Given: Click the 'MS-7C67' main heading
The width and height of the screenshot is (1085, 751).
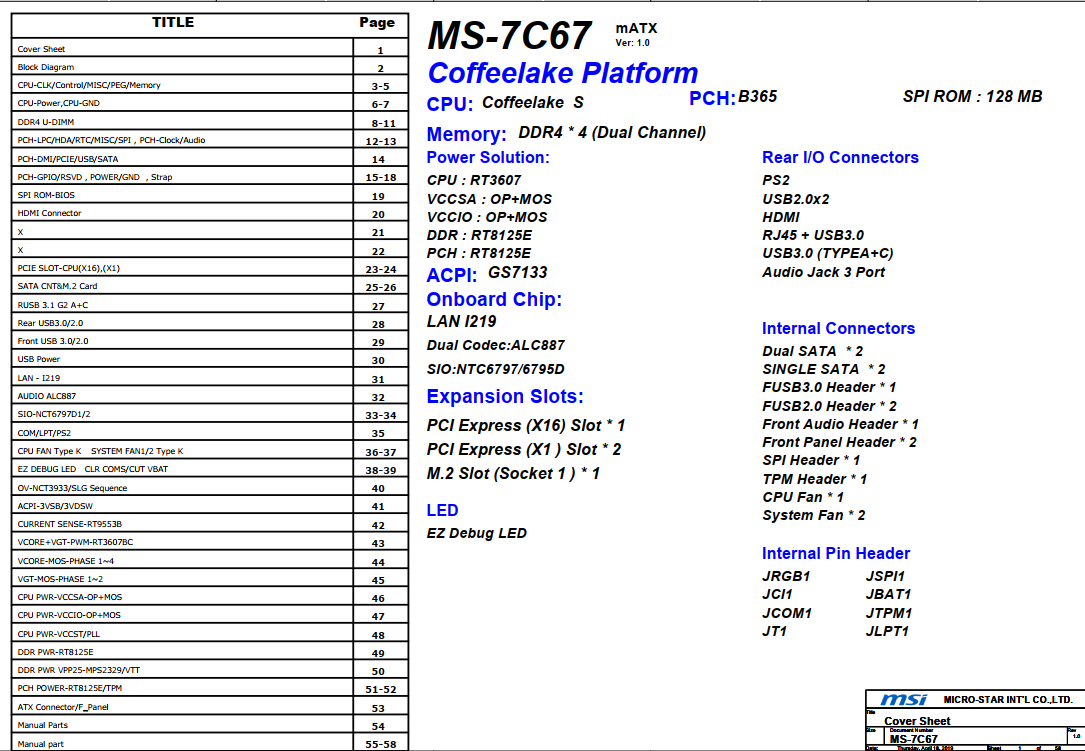Looking at the screenshot, I should tap(509, 35).
